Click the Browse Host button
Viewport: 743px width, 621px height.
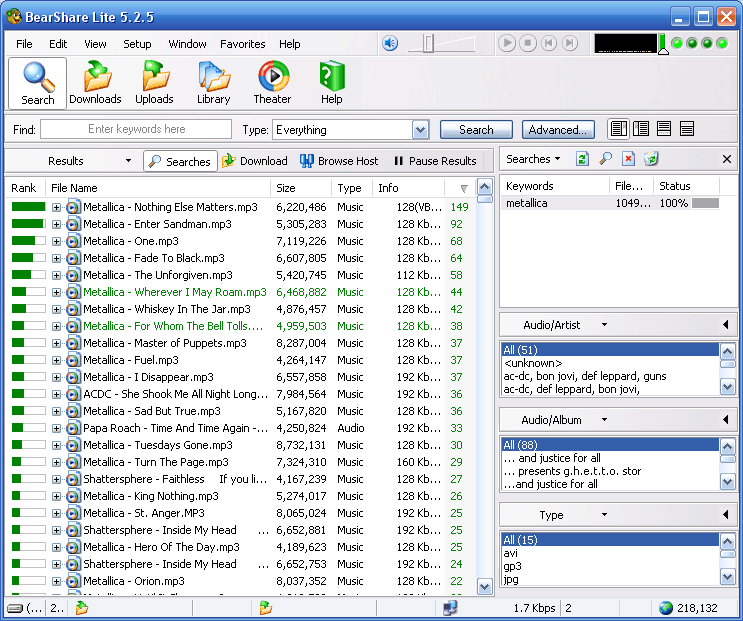click(339, 161)
